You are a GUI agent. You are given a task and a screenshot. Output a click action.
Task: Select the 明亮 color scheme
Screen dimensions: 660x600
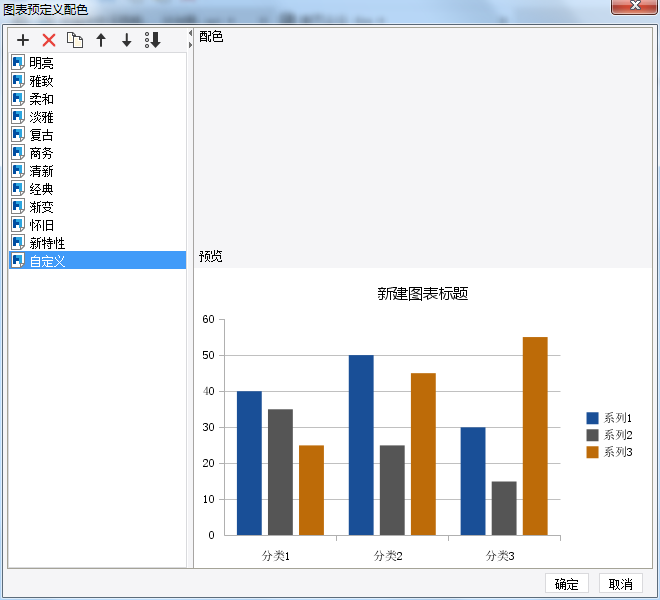coord(98,63)
